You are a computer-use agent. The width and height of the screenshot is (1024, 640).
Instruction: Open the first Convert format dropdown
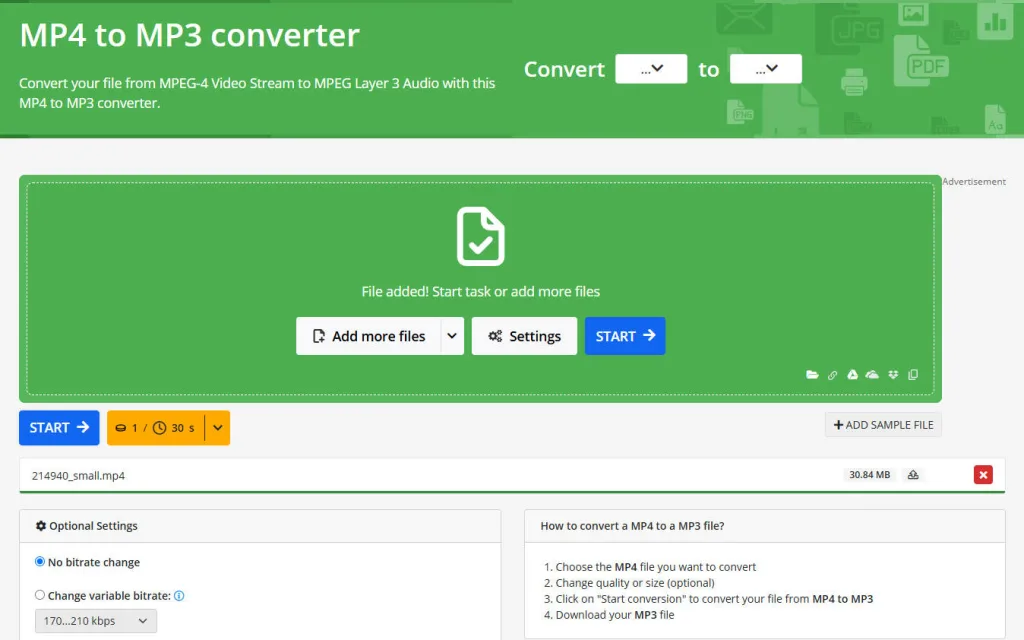[651, 68]
